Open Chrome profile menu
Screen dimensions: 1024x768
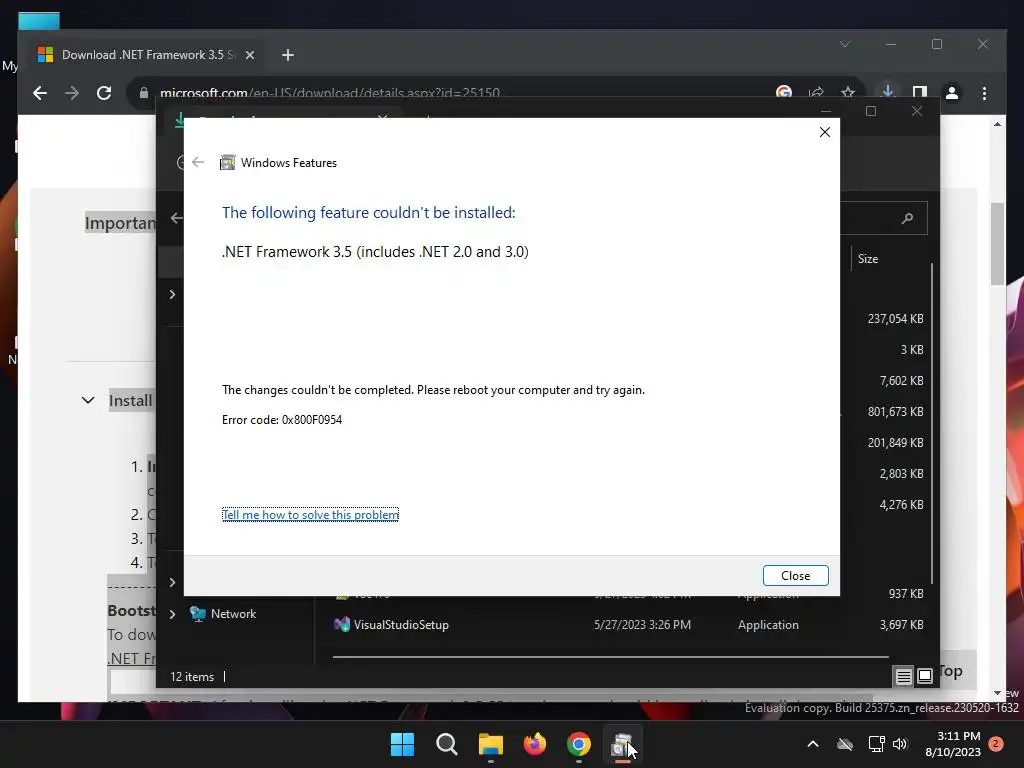[952, 93]
